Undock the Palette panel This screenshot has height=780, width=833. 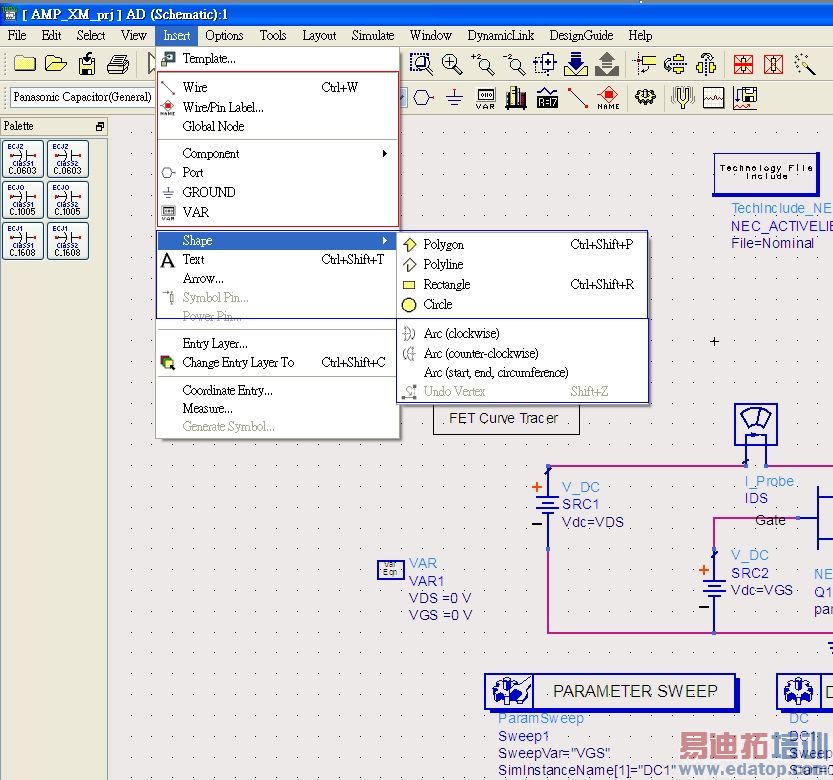point(99,126)
